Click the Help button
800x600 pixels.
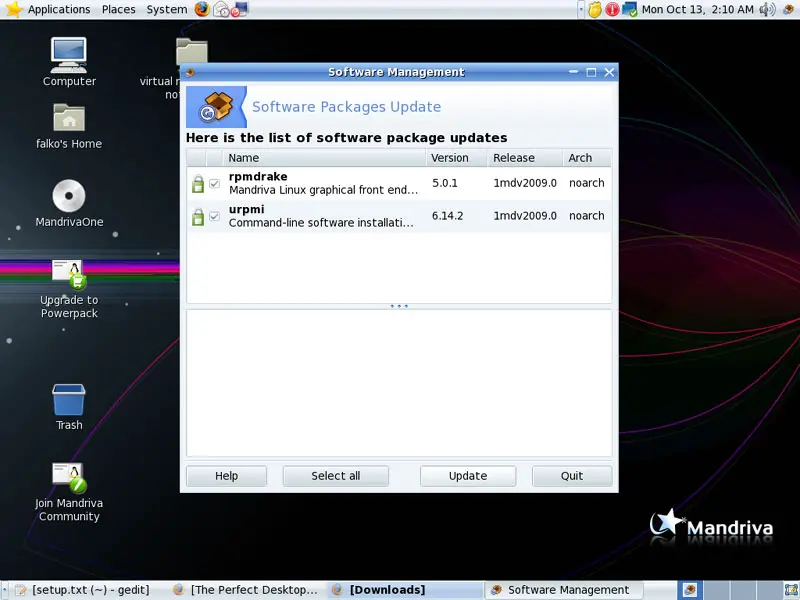click(x=227, y=476)
